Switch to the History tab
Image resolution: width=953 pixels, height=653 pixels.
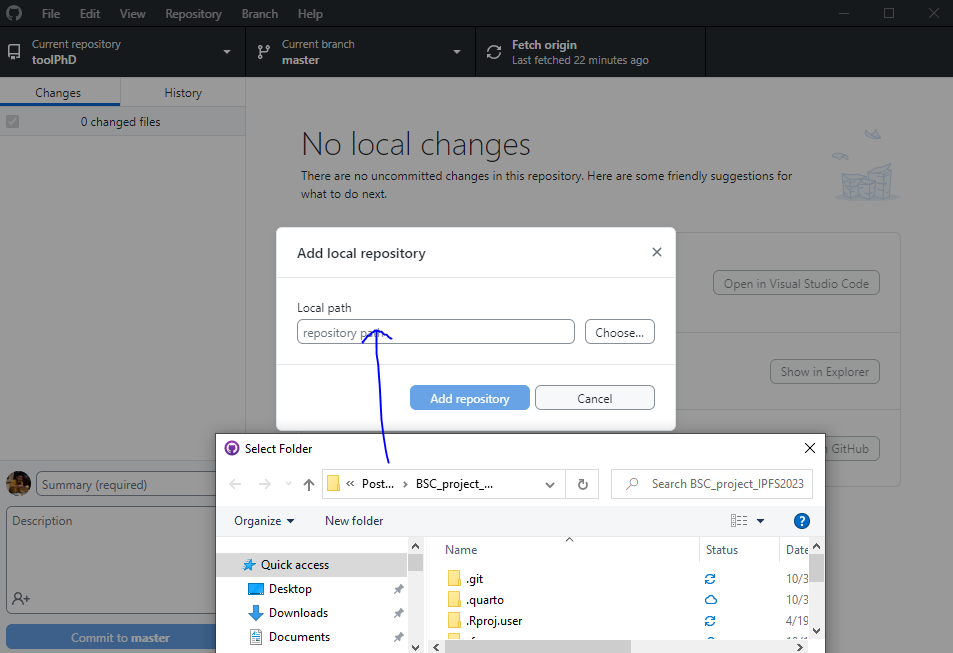click(x=183, y=93)
